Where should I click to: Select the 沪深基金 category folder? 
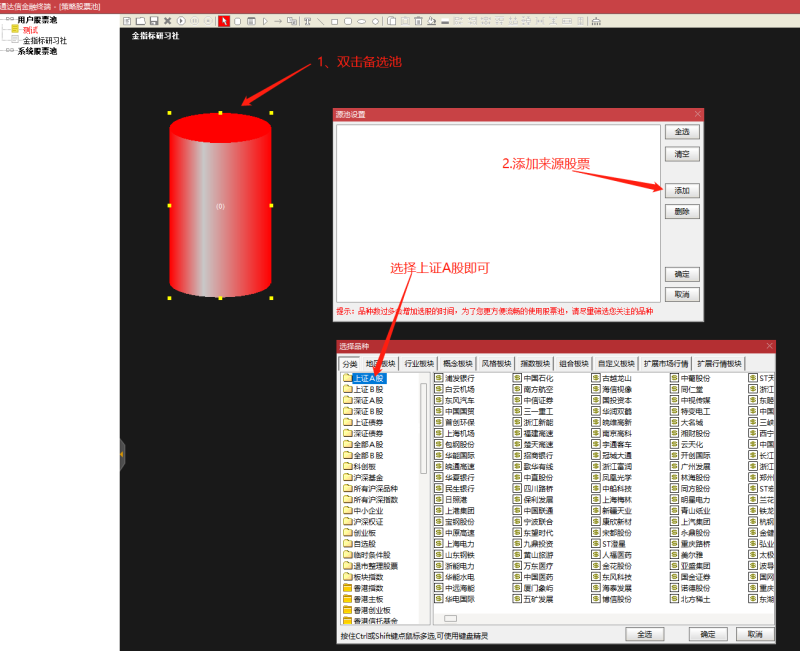click(x=363, y=478)
